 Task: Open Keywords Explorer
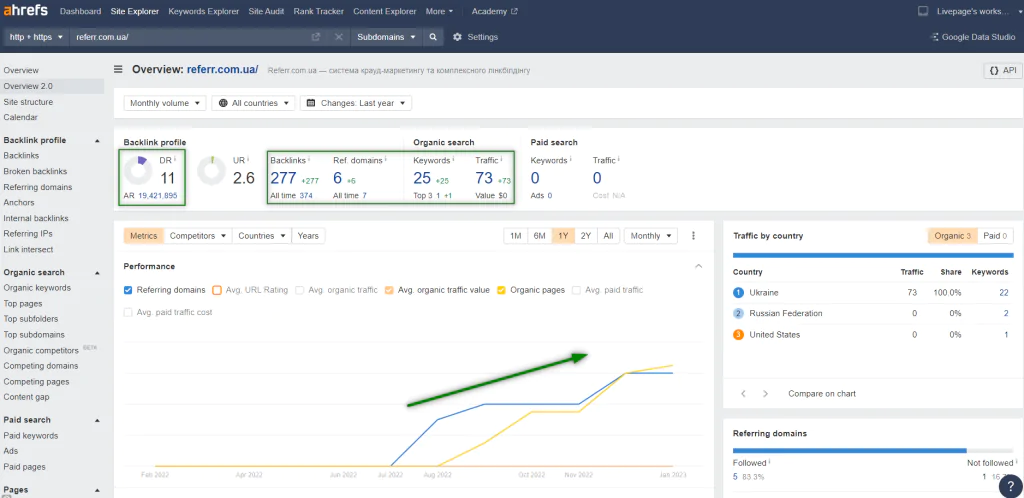tap(203, 11)
